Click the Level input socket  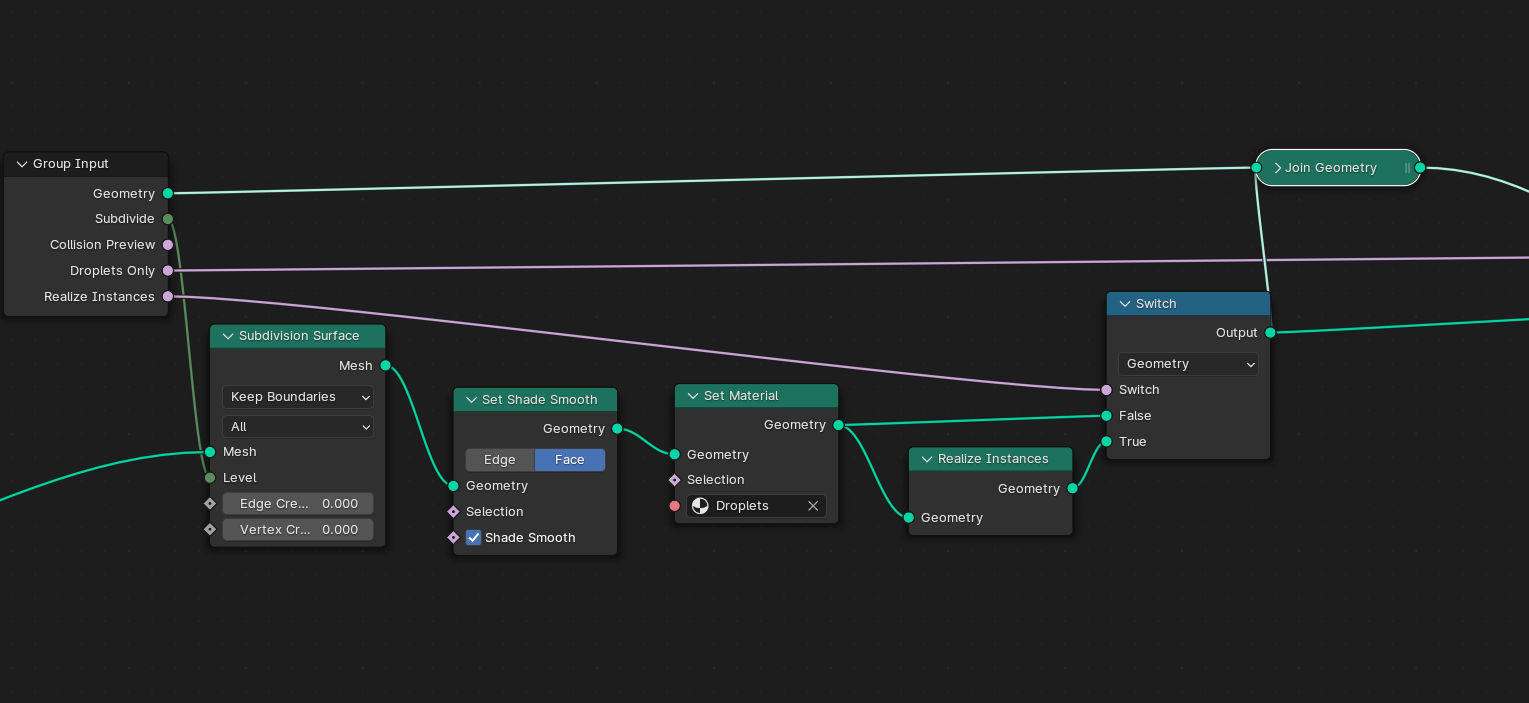210,478
